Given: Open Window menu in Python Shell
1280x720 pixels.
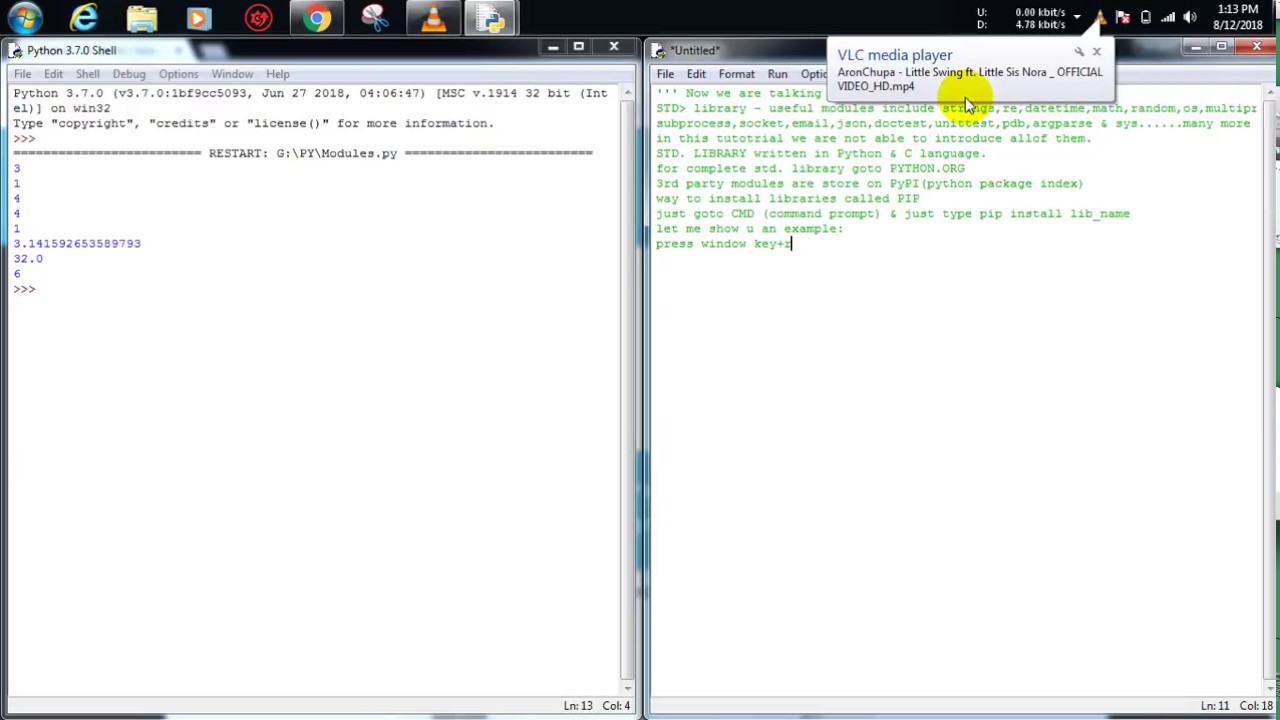Looking at the screenshot, I should pos(232,74).
